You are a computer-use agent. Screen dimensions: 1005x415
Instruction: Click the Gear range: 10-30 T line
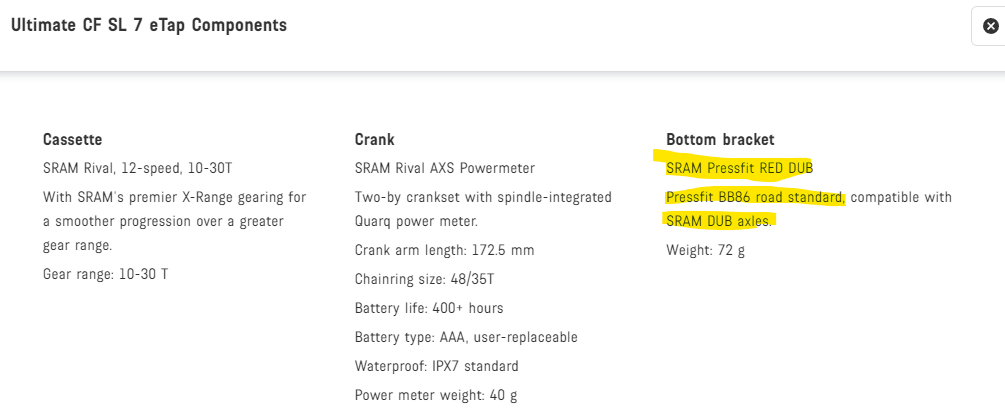coord(105,273)
